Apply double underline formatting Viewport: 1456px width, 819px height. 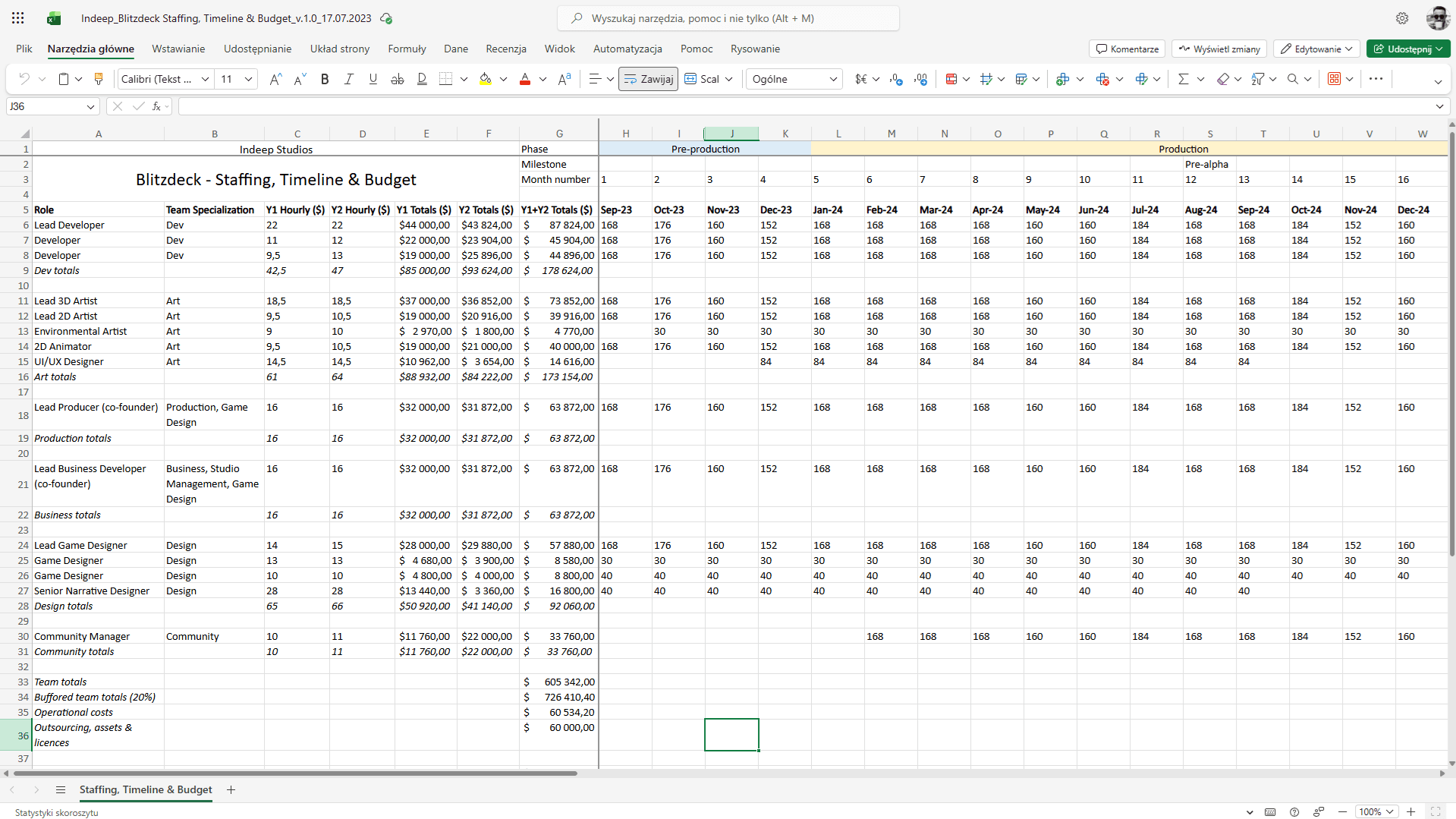point(422,79)
